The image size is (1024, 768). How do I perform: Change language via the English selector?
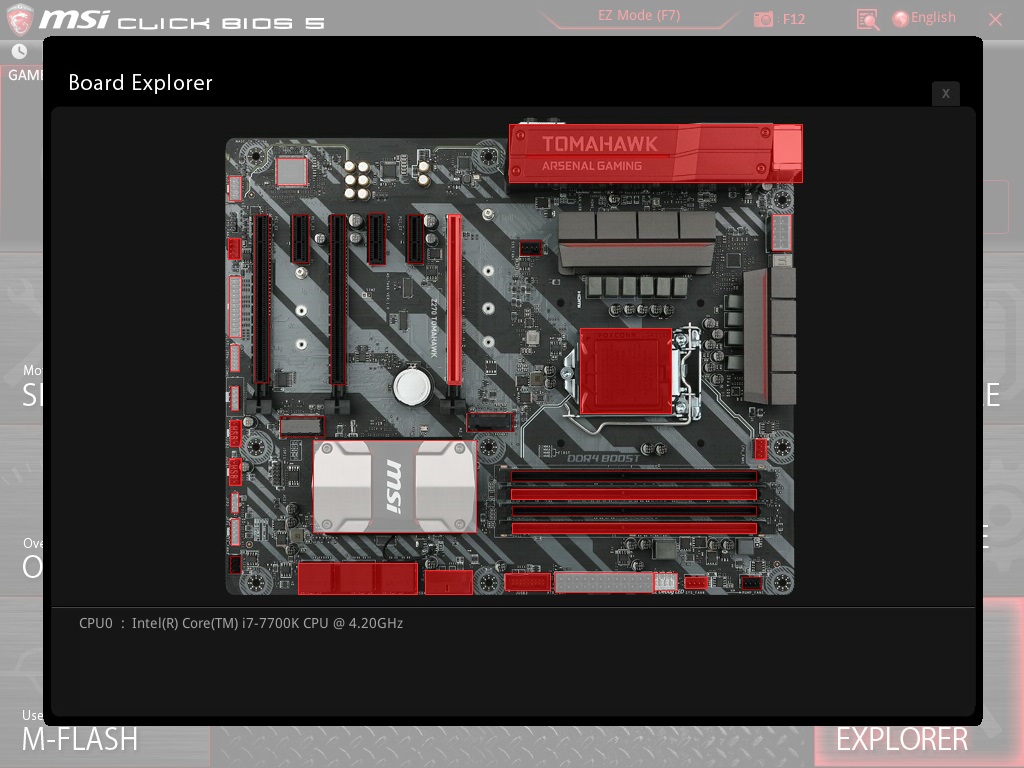[924, 18]
